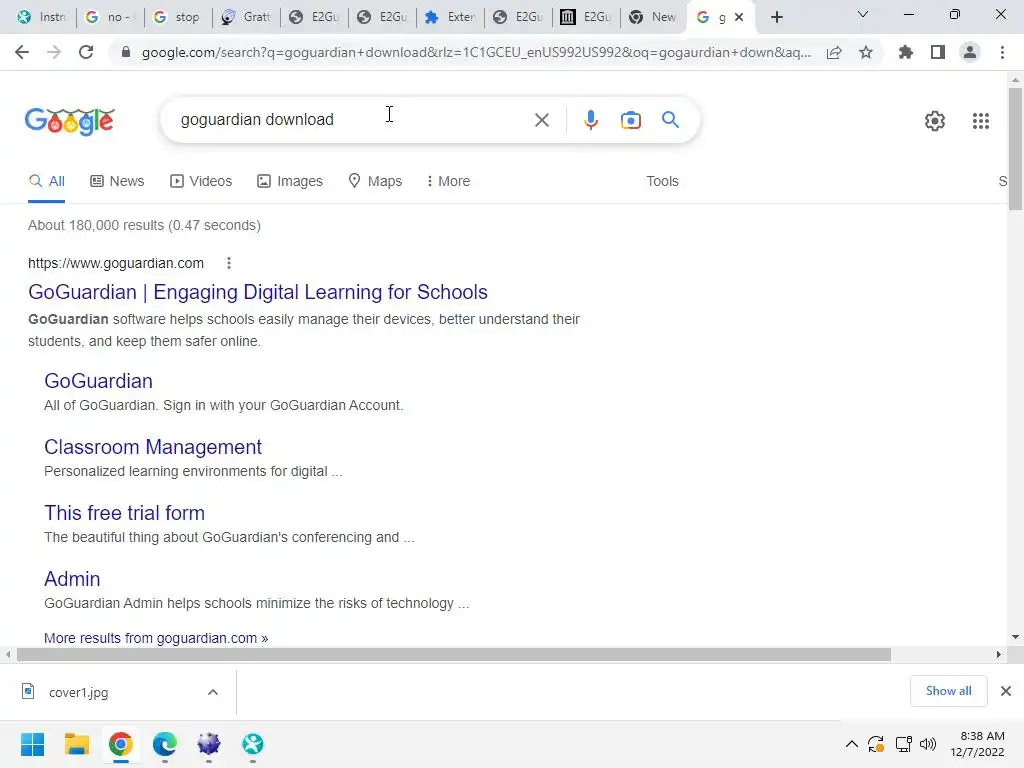Click the scroll down arrow of the page

tap(1015, 637)
